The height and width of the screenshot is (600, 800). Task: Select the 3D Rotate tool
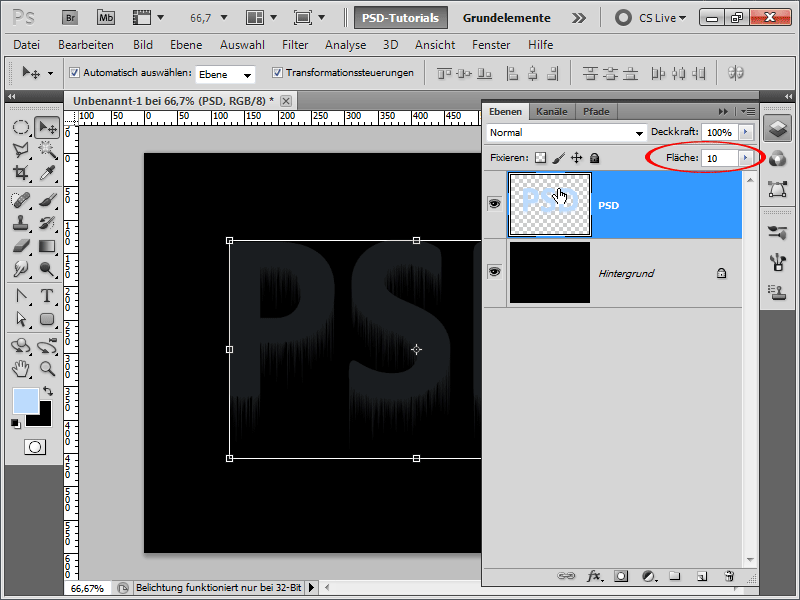point(20,346)
